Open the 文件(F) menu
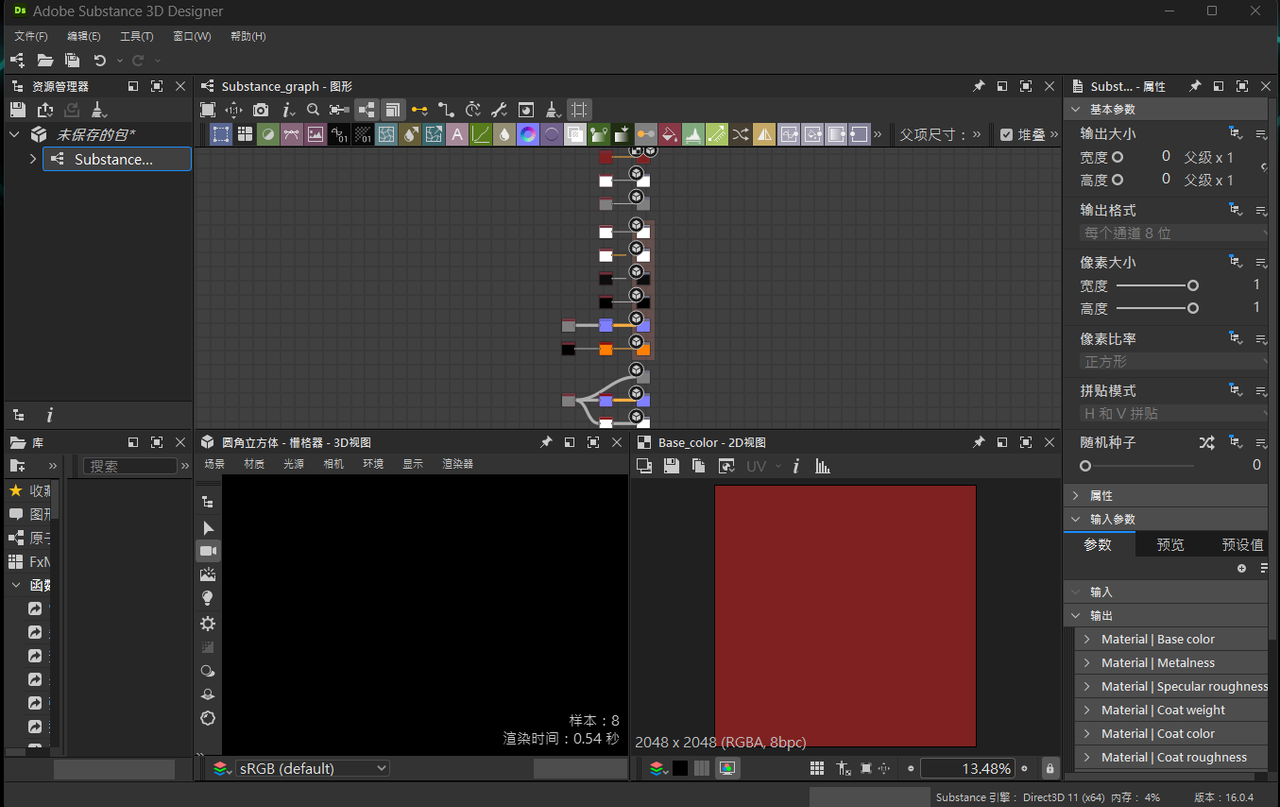The height and width of the screenshot is (807, 1280). 31,36
